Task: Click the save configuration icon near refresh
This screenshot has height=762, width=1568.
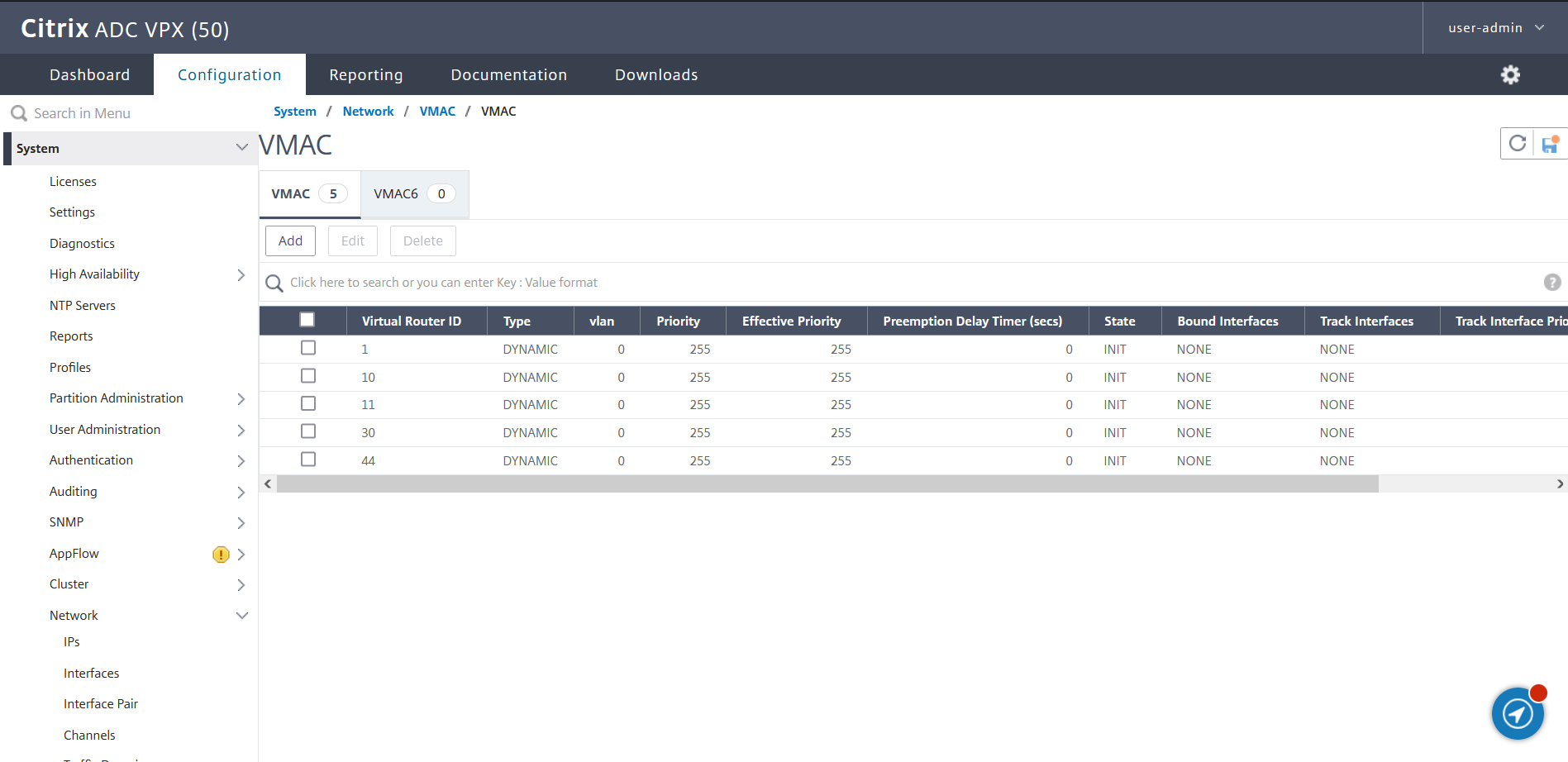Action: (1548, 143)
